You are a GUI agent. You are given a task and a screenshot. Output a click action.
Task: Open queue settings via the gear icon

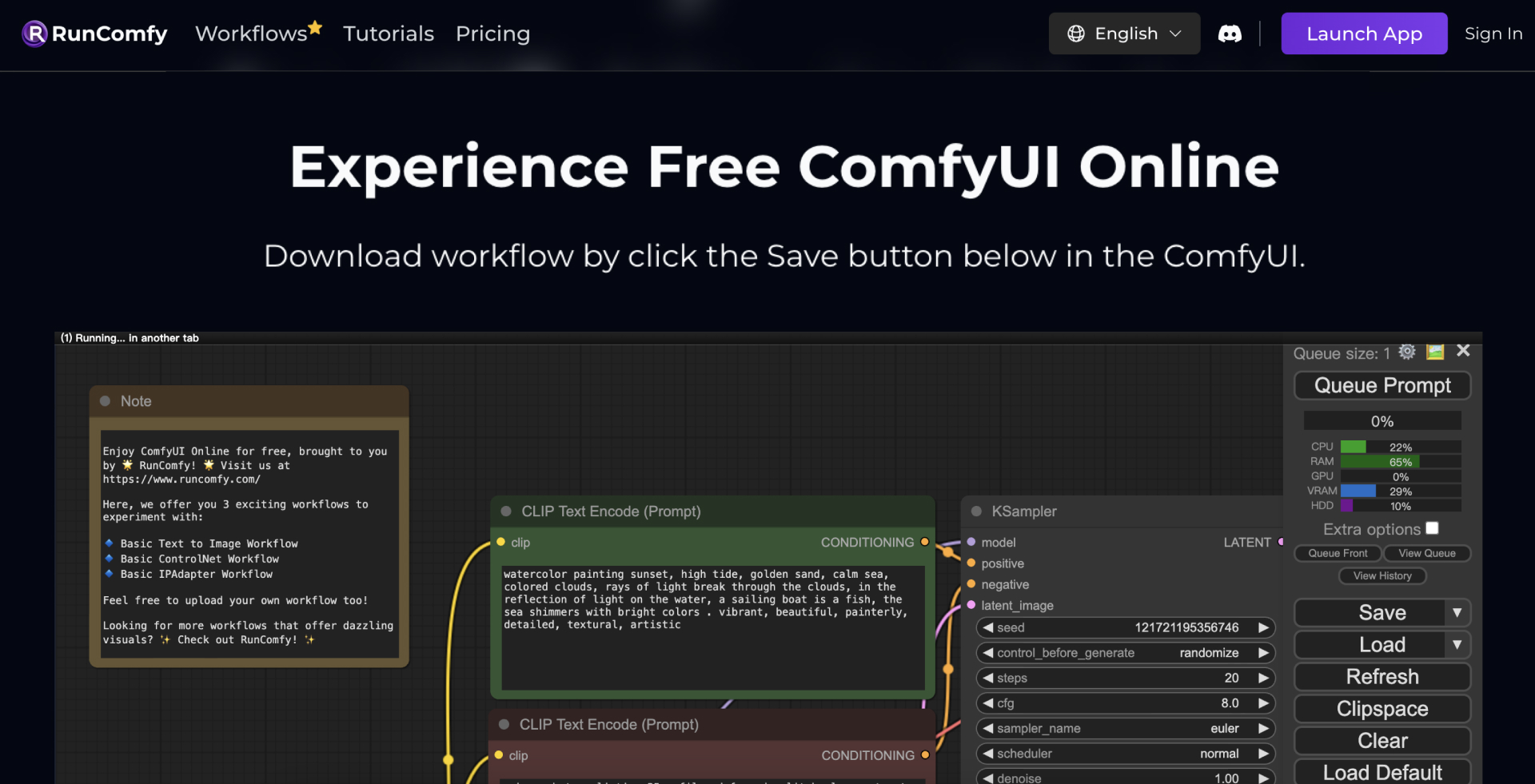1408,352
